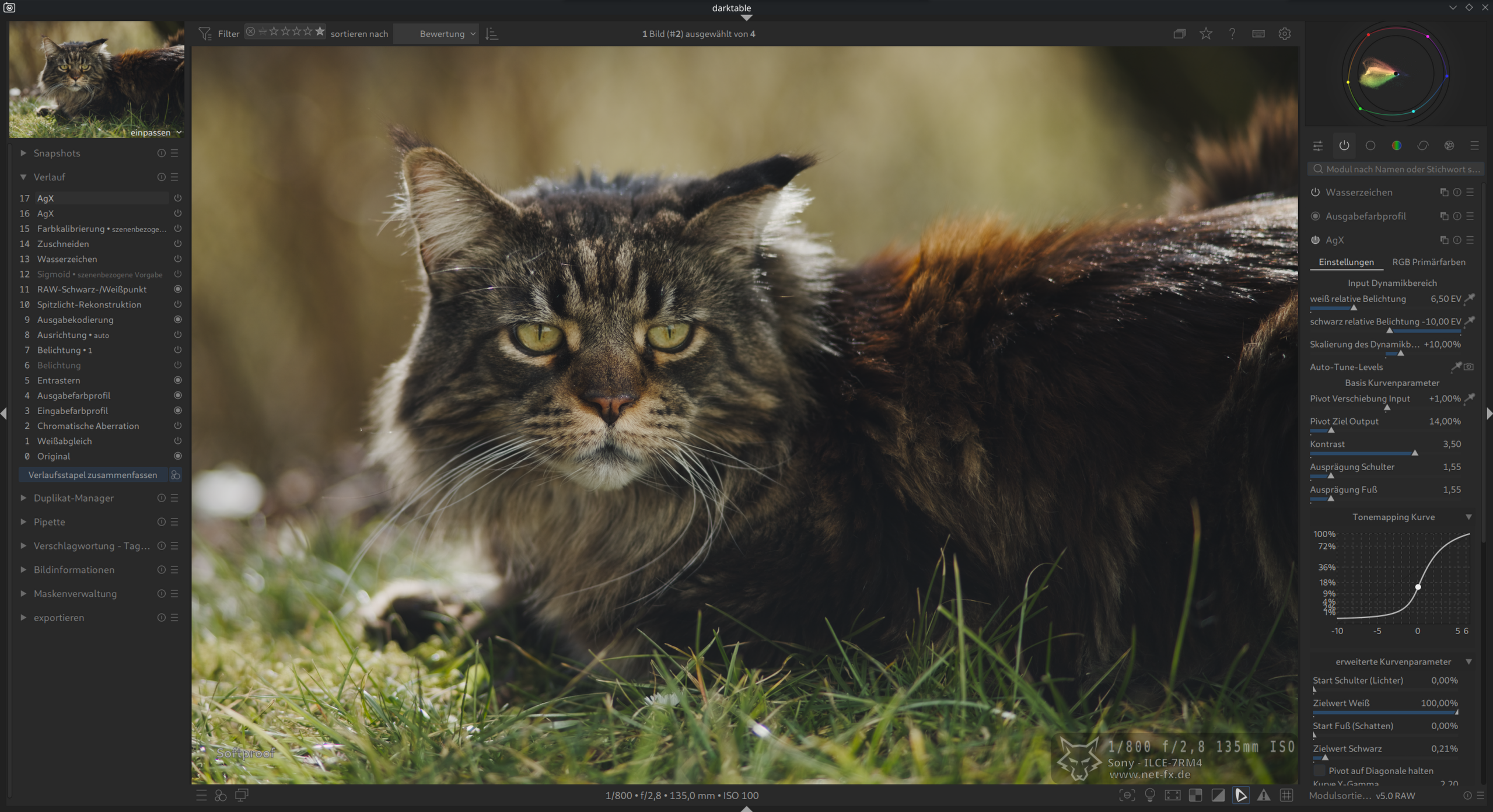Enable Pivot auf Diagonale halten checkbox
Image resolution: width=1493 pixels, height=812 pixels.
[x=1319, y=771]
